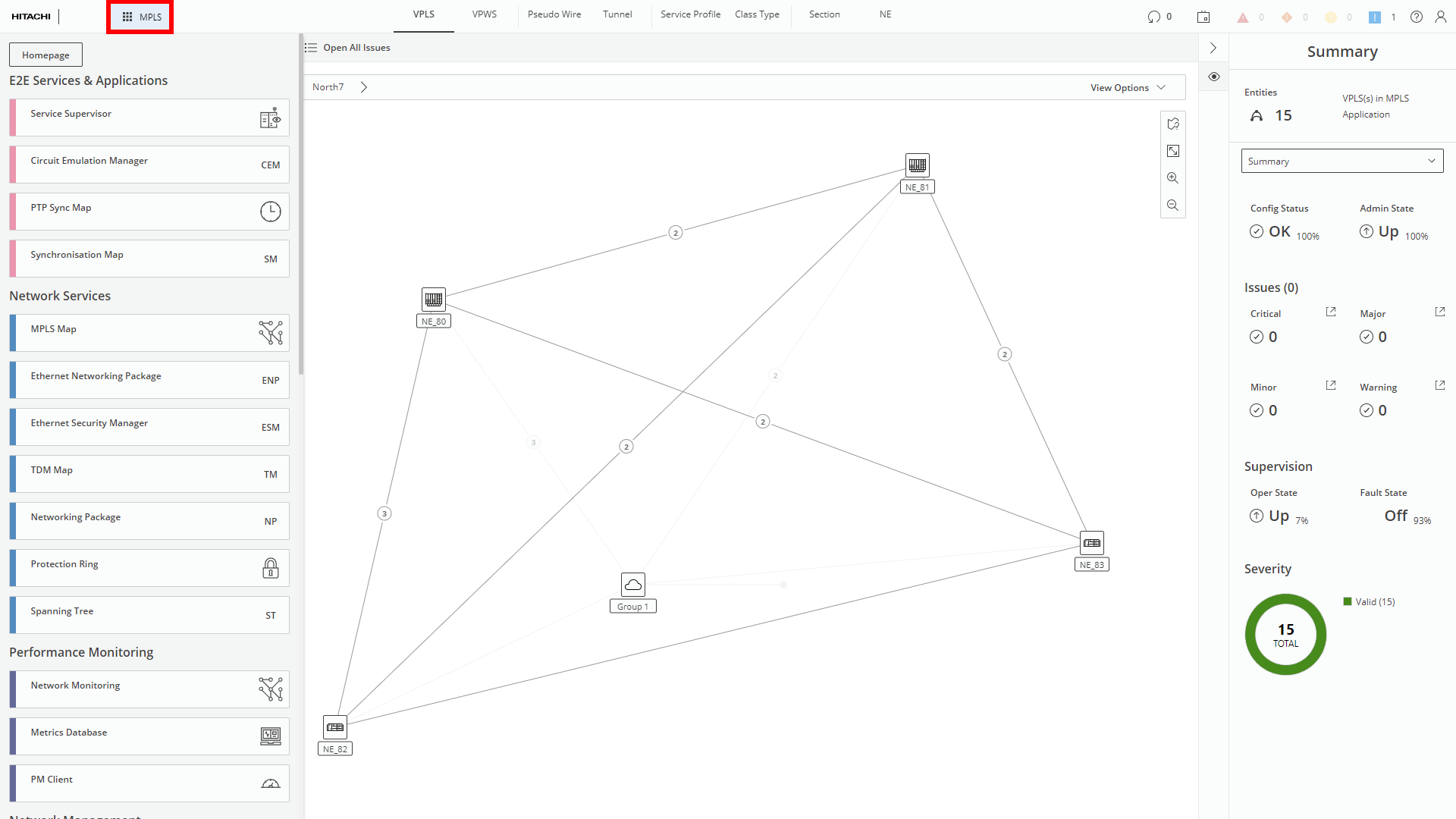Expand the North7 breadcrumb chevron

point(364,87)
